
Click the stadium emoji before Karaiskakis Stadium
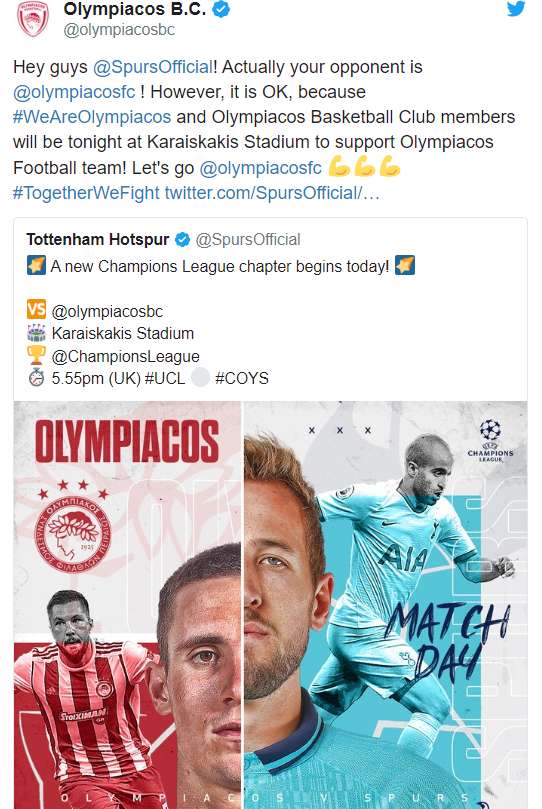click(36, 333)
